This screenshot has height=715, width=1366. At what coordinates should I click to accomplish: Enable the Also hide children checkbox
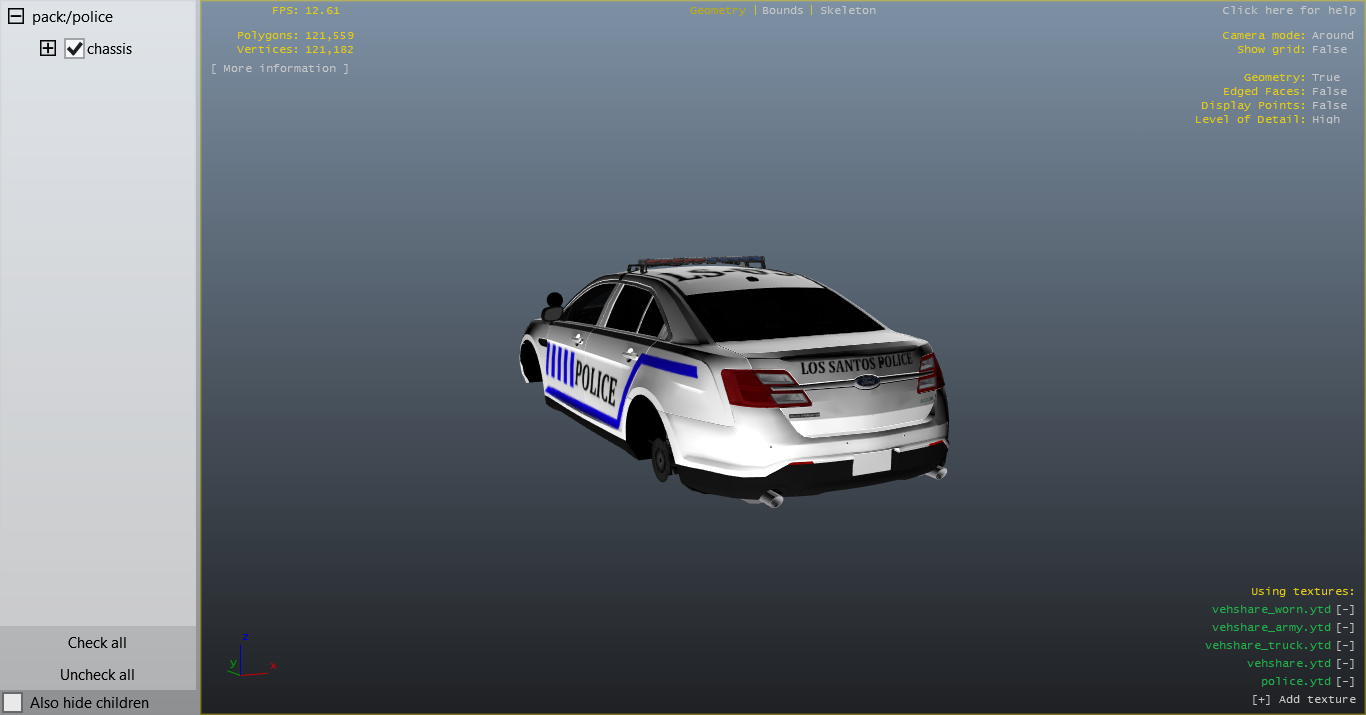[13, 702]
